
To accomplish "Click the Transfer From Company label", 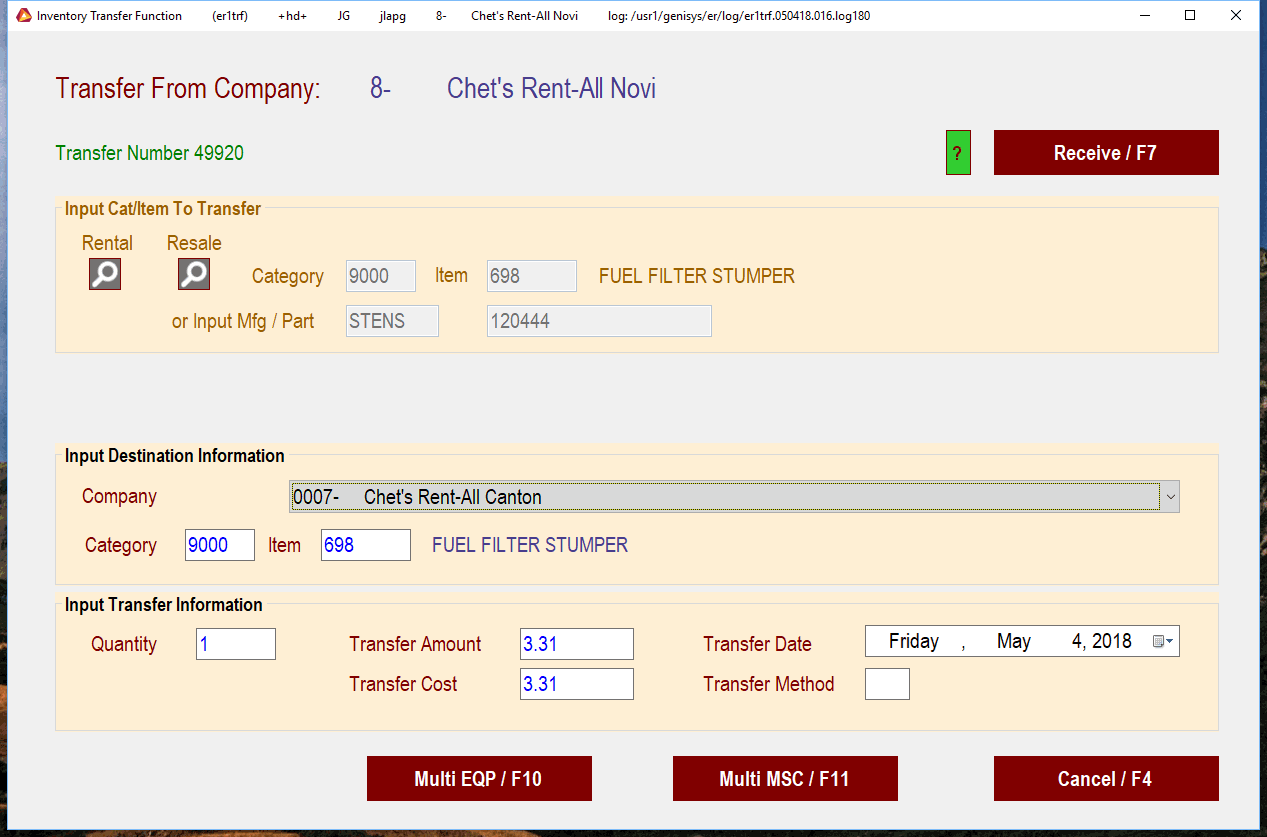I will point(188,88).
